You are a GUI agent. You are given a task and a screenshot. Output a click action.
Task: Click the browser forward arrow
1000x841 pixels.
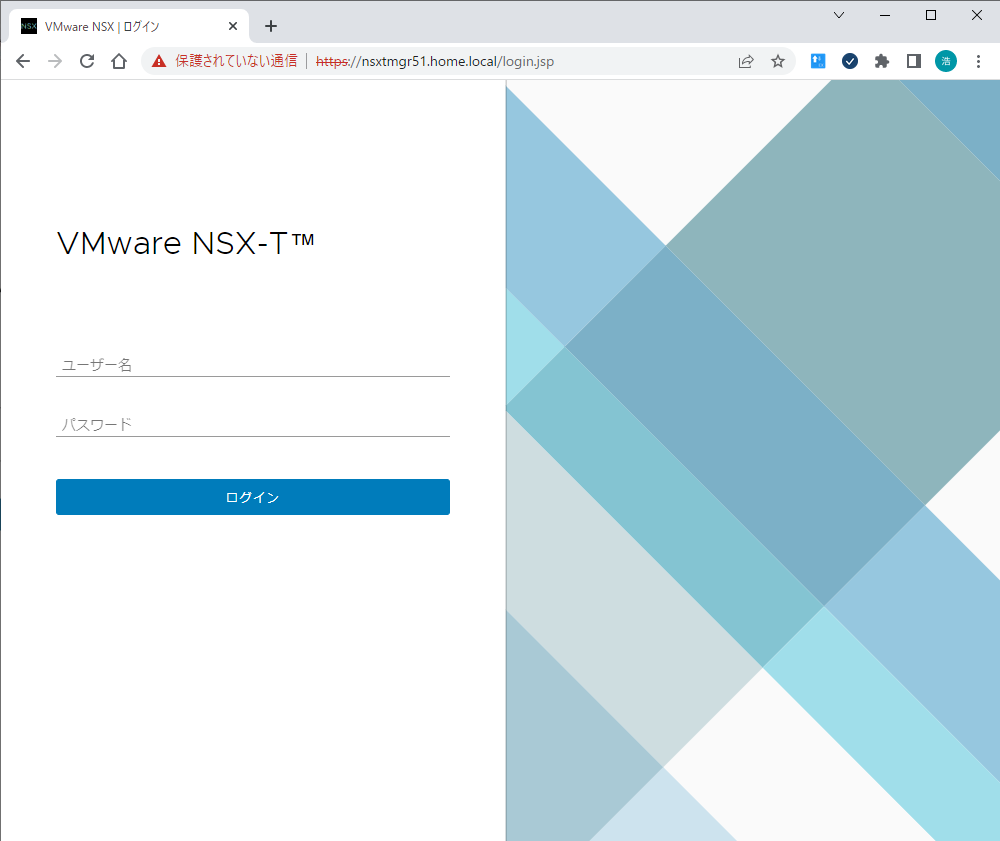[55, 61]
